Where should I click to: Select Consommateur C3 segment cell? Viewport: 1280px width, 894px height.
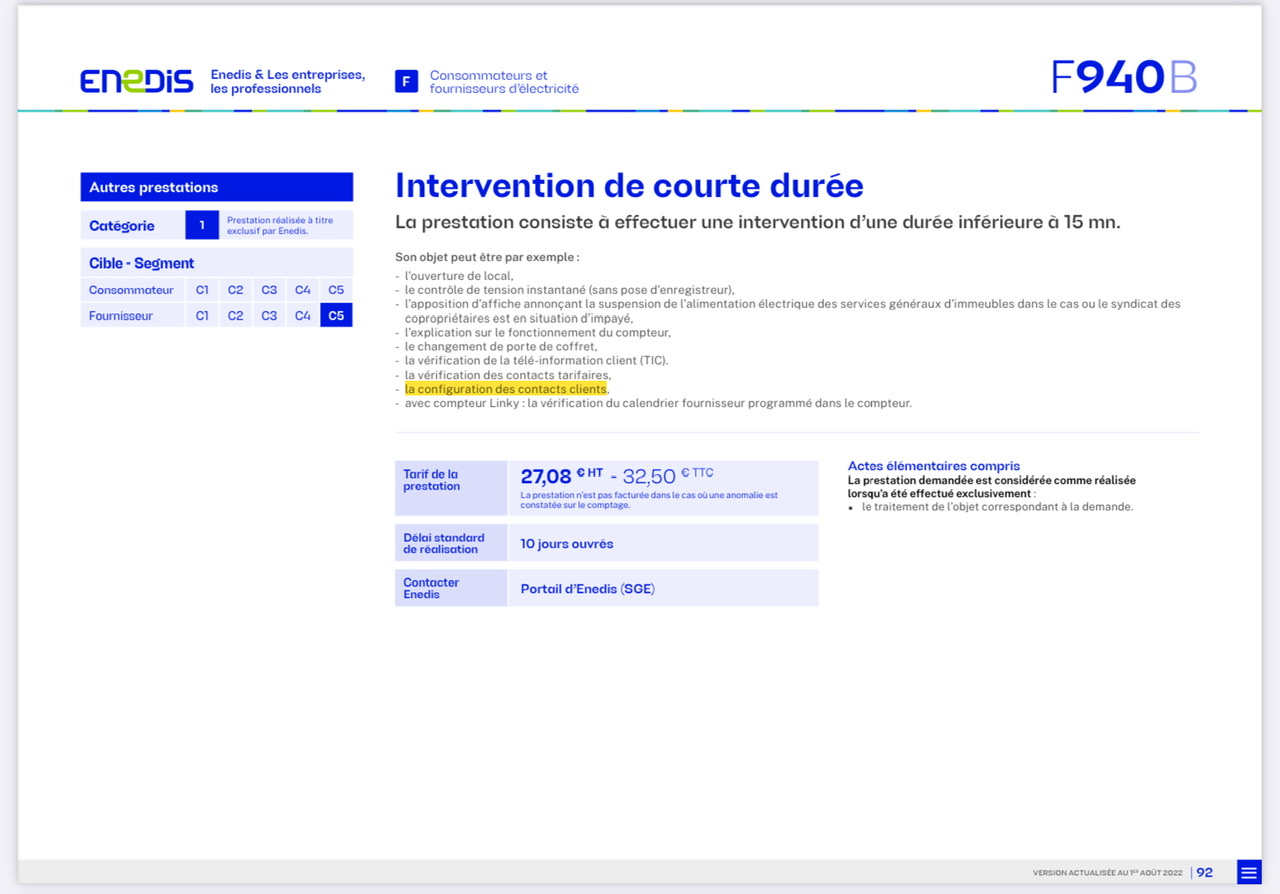(x=269, y=290)
